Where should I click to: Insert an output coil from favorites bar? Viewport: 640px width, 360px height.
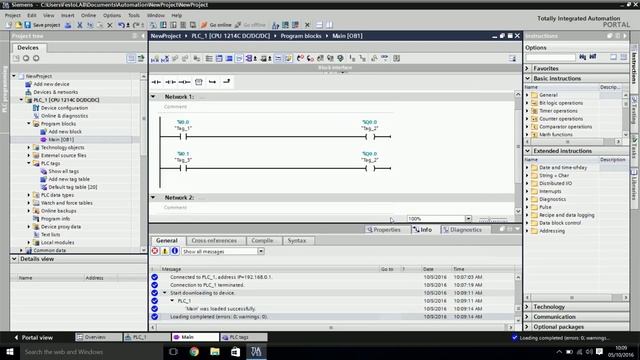[x=184, y=82]
